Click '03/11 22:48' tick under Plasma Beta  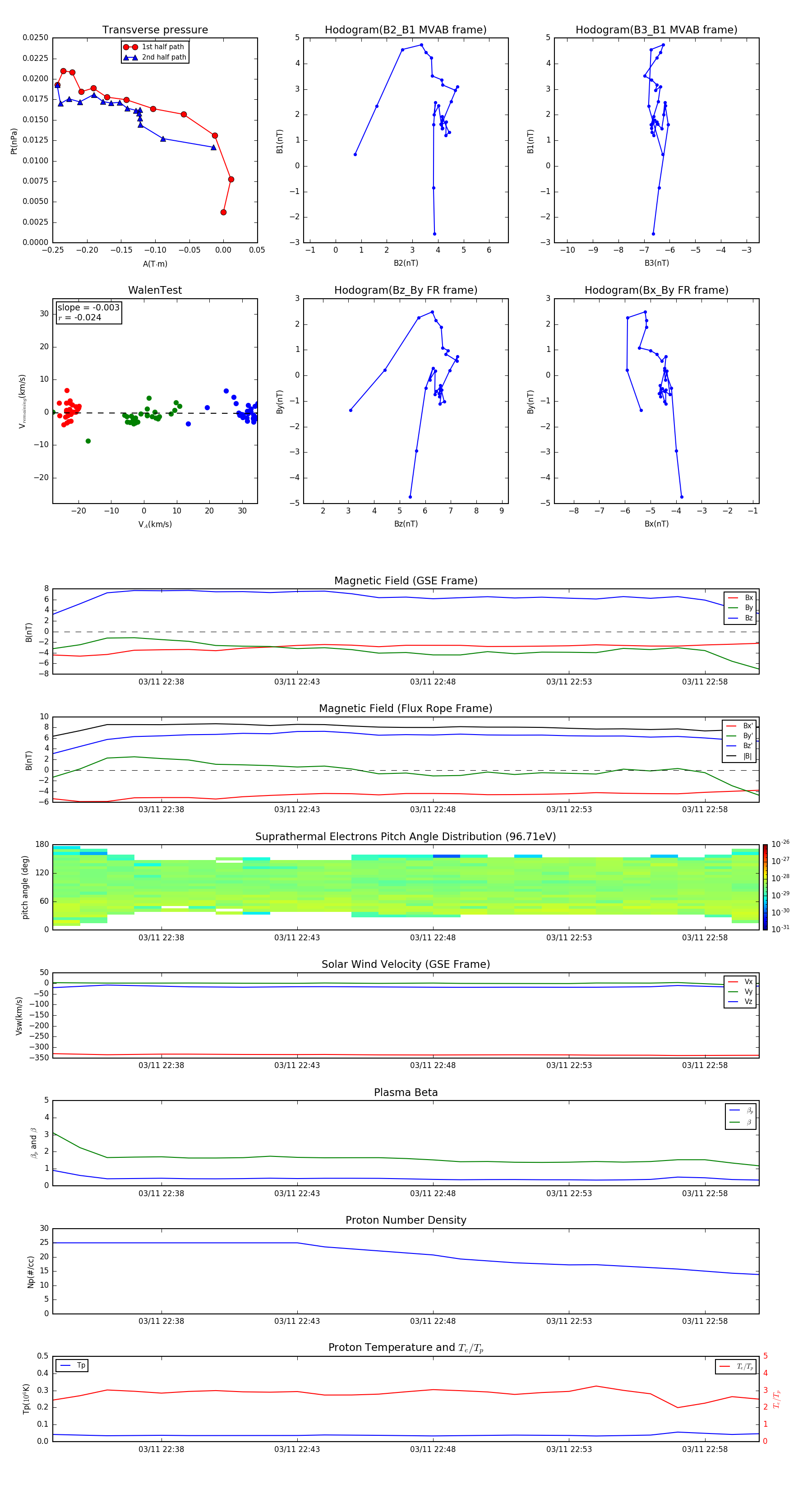click(x=433, y=1193)
